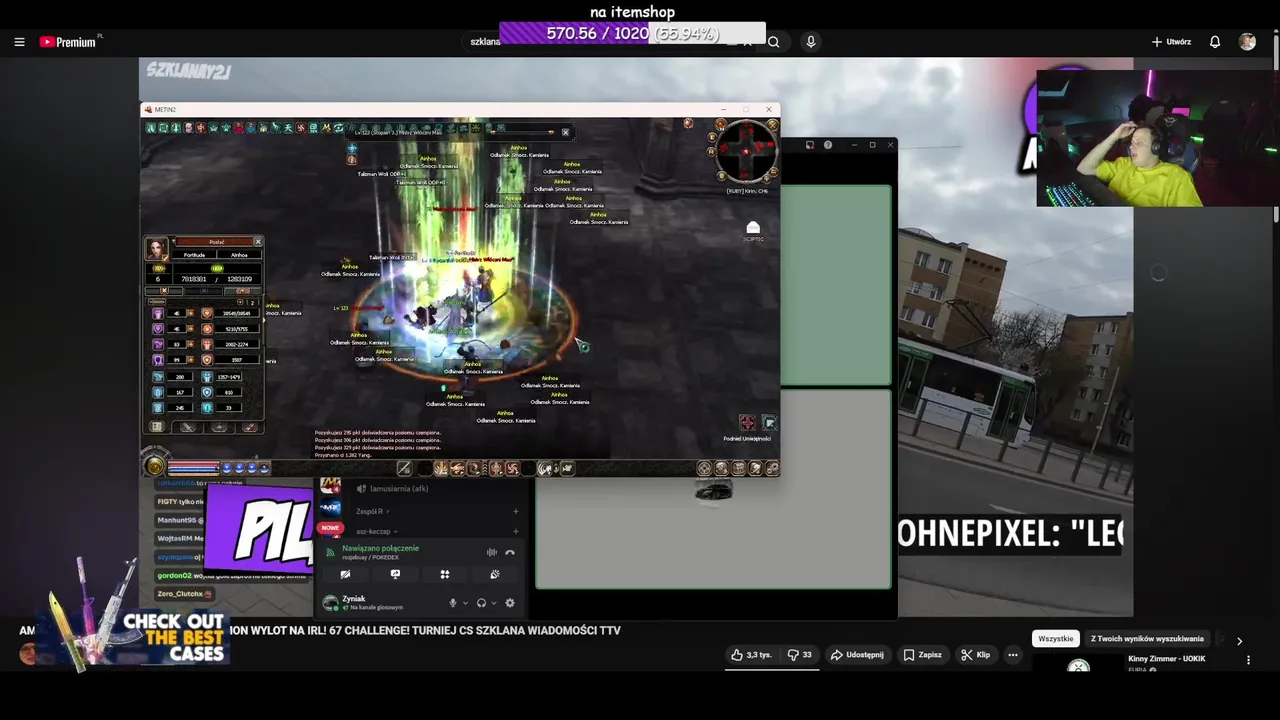
Task: Close the Metin2 target info bar
Action: [565, 132]
